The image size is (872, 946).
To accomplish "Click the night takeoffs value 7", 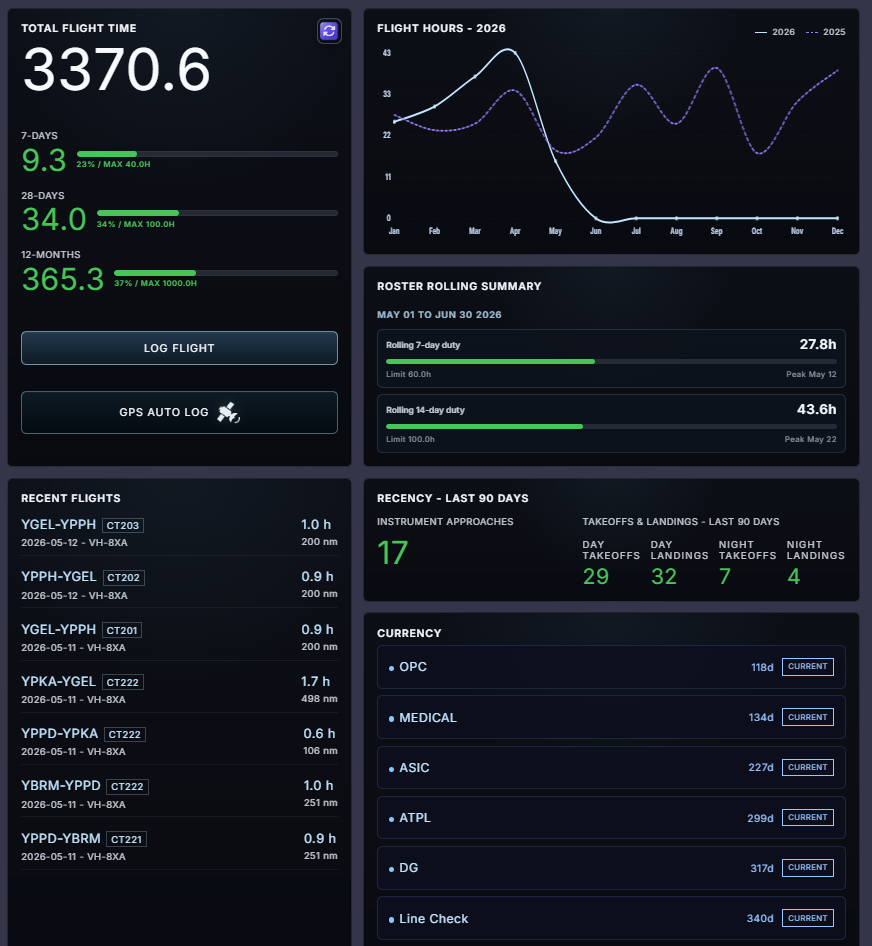I will (x=725, y=577).
